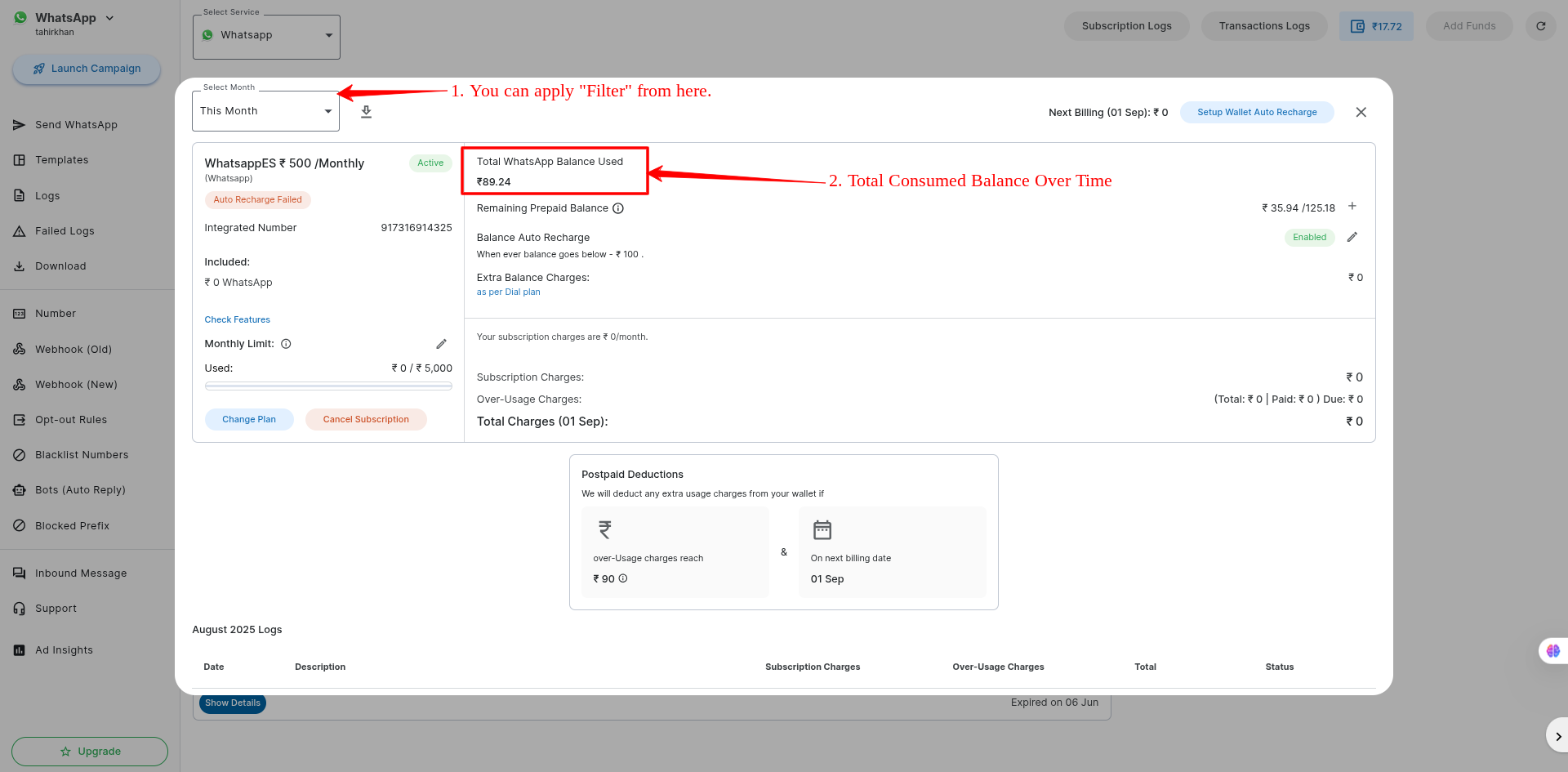Viewport: 1568px width, 772px height.
Task: Click '₹ 35.94 /125.18' remaining balance value
Action: 1298,208
